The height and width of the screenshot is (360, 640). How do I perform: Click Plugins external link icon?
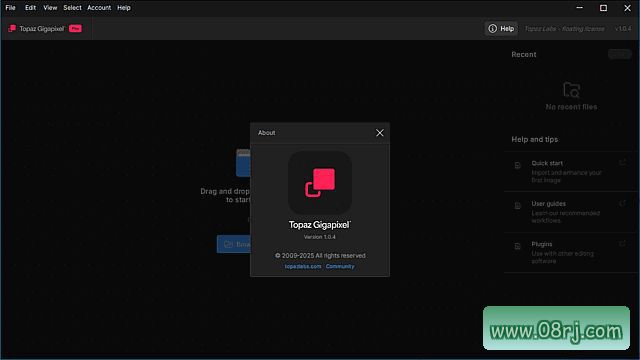(622, 243)
